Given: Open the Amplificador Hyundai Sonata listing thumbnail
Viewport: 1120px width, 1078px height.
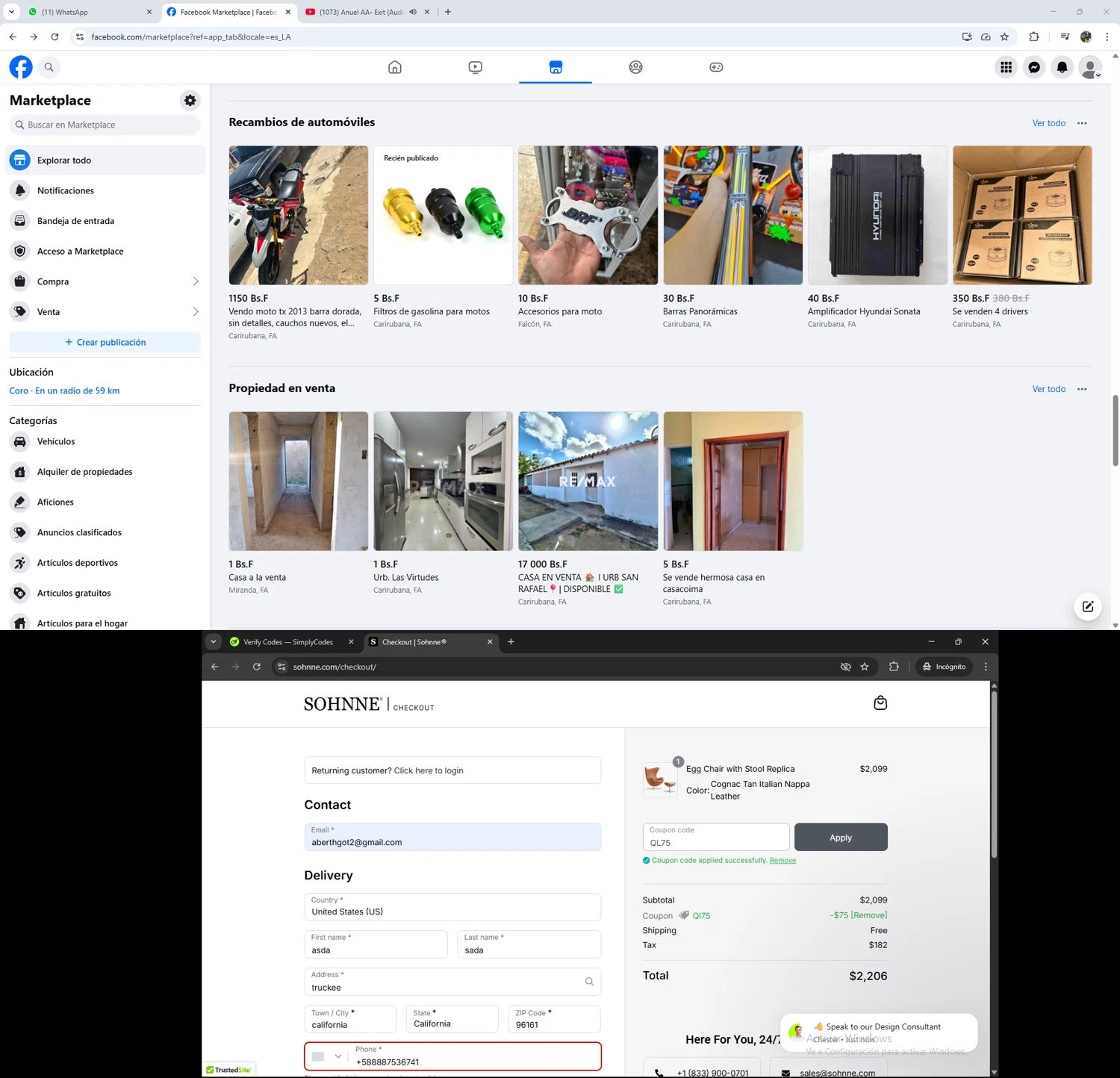Looking at the screenshot, I should click(877, 215).
